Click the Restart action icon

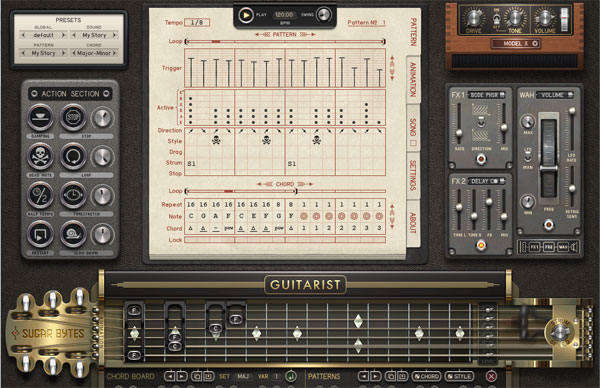pyautogui.click(x=40, y=234)
